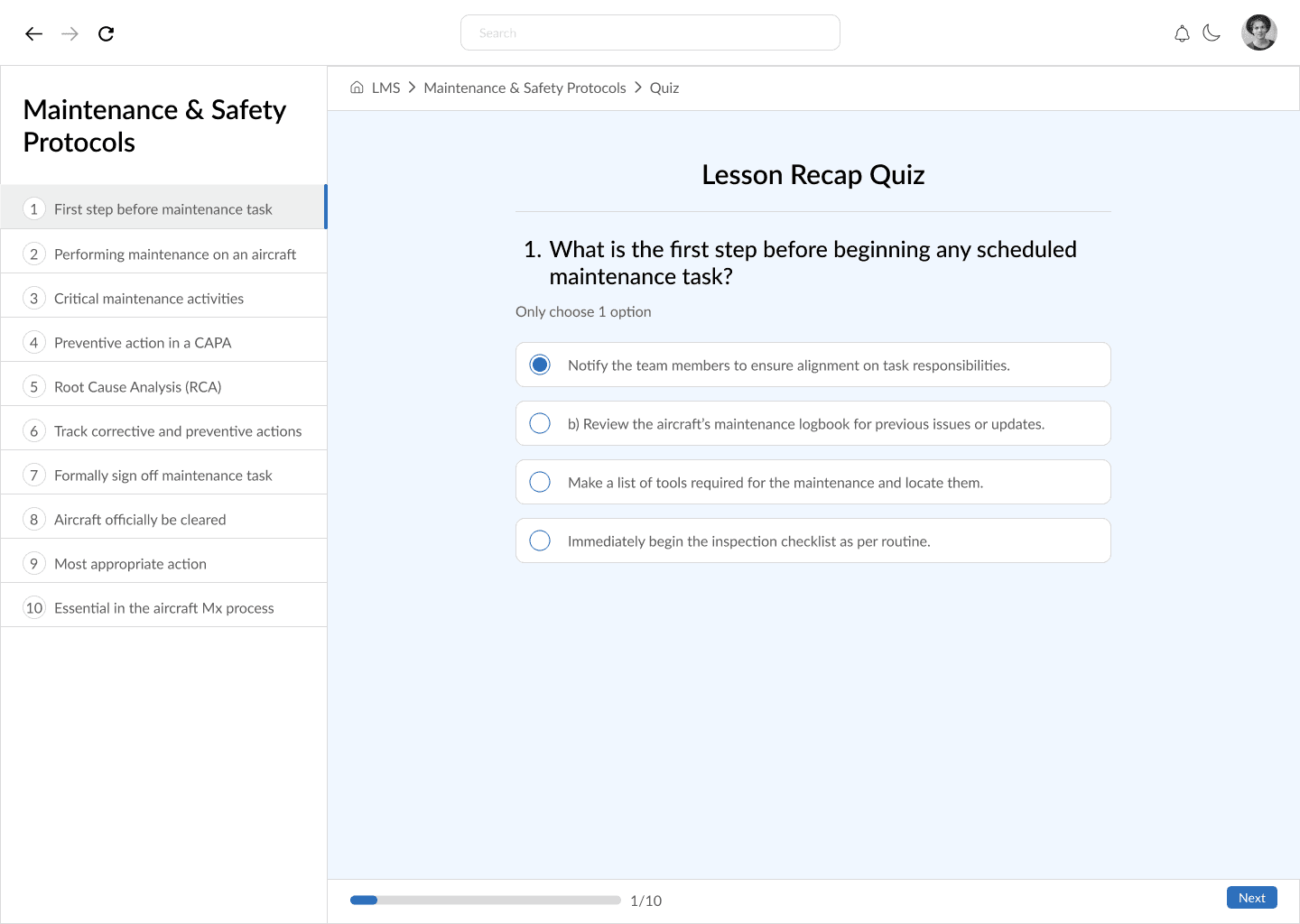Viewport: 1300px width, 924px height.
Task: Open 'Most appropriate action' item
Action: 163,563
